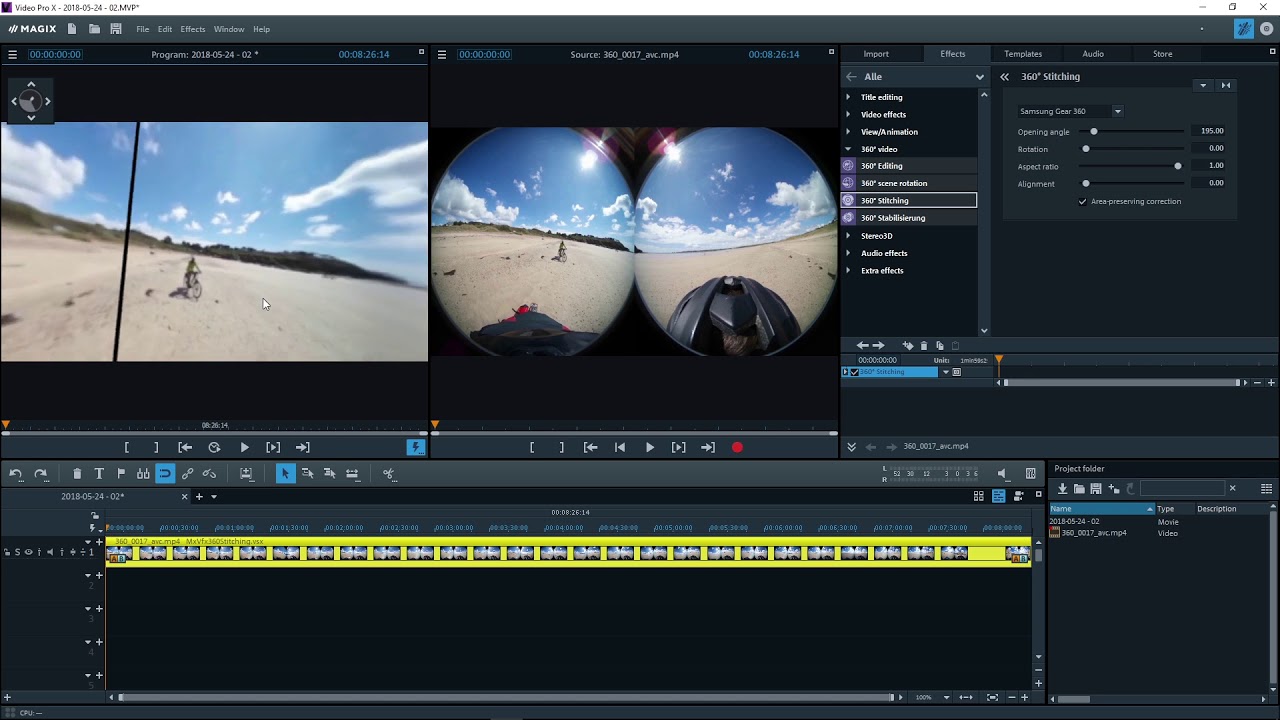Toggle track 1 Solo S button
This screenshot has height=720, width=1280.
coord(17,552)
